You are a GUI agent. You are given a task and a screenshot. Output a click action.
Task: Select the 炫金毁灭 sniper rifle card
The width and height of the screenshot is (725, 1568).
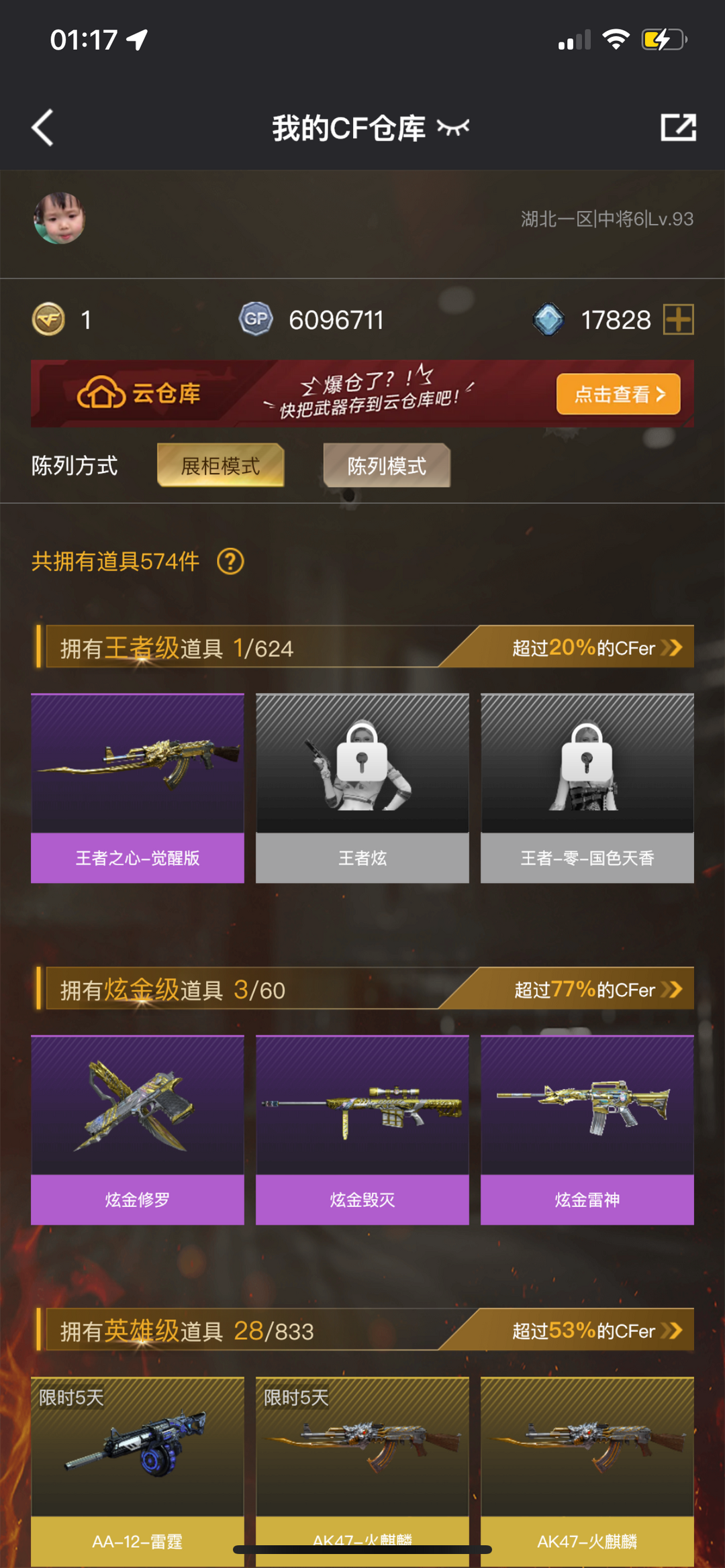click(362, 1130)
